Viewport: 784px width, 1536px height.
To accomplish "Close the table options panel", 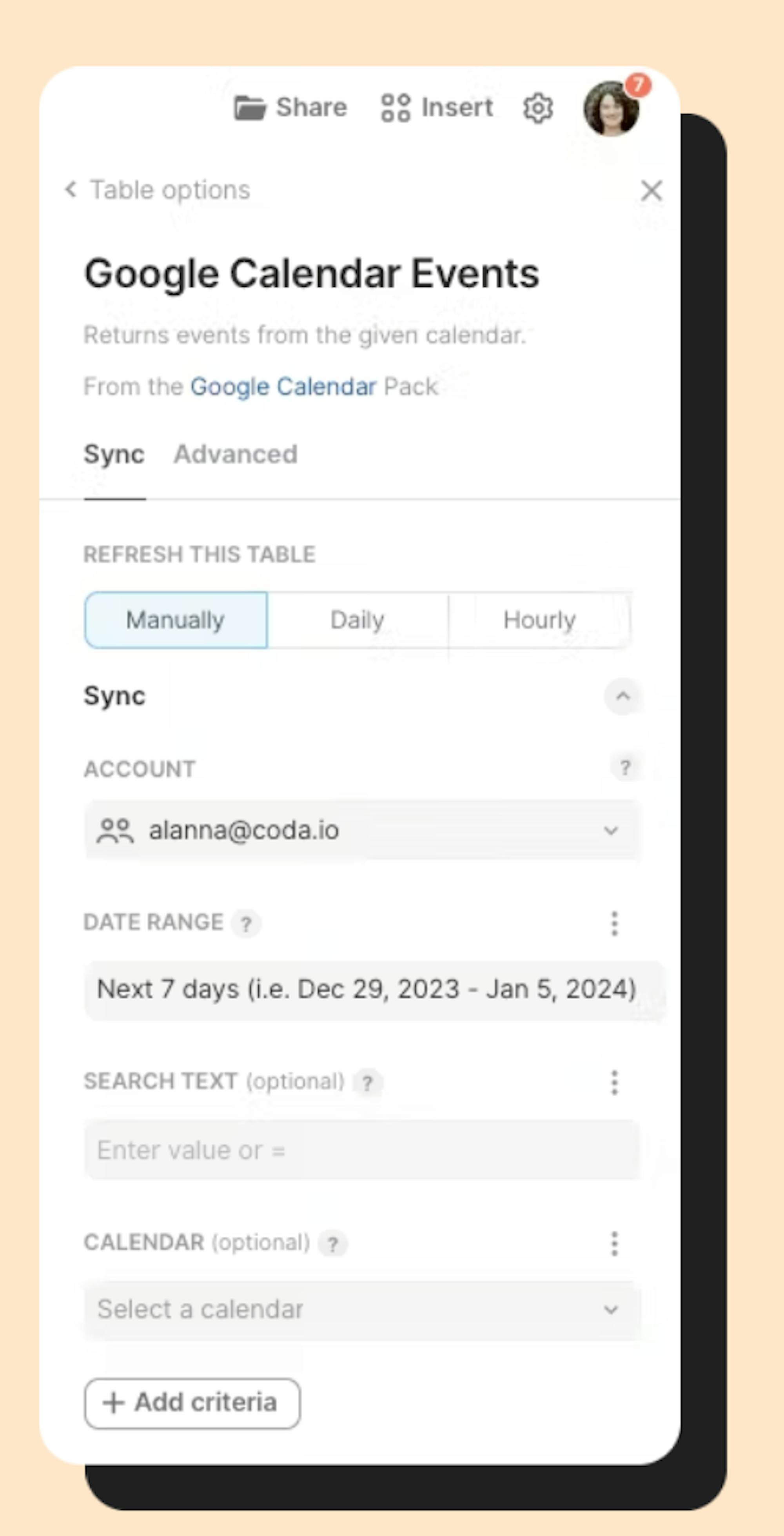I will 651,191.
